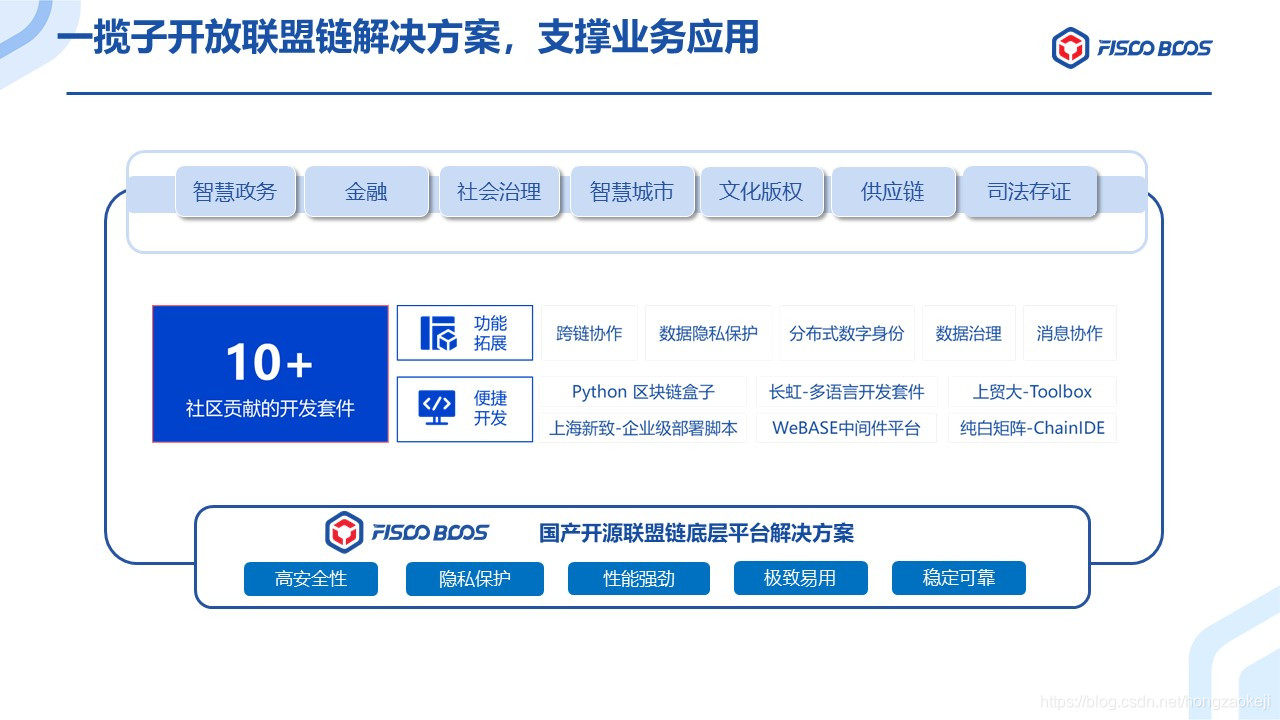Expand the 司法存证 category card

tap(1029, 192)
